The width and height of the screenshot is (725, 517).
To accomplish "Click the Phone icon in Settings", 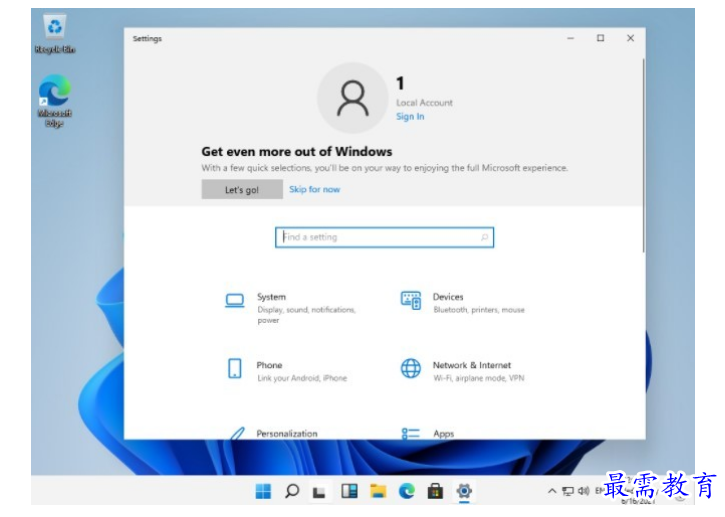I will (235, 369).
